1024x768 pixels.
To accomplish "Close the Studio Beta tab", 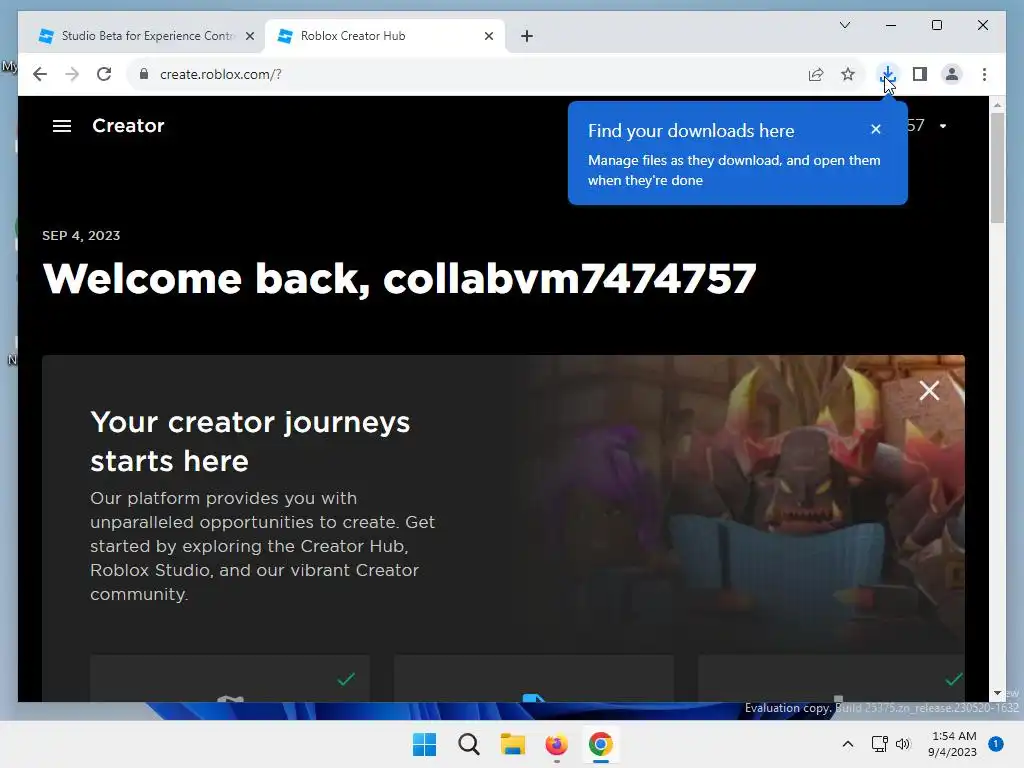I will point(249,37).
